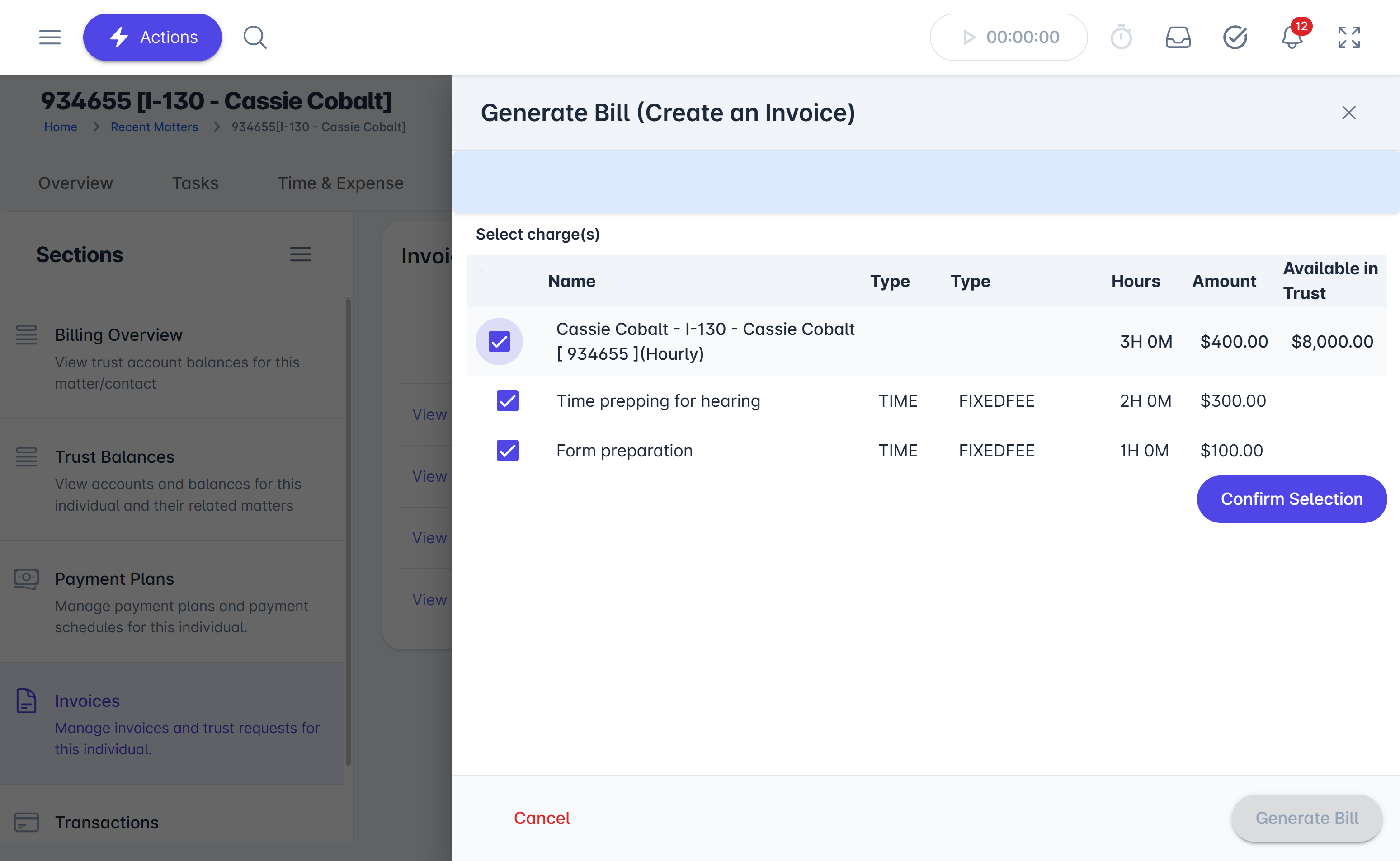
Task: Click the 1H 0M hours value
Action: click(x=1144, y=451)
